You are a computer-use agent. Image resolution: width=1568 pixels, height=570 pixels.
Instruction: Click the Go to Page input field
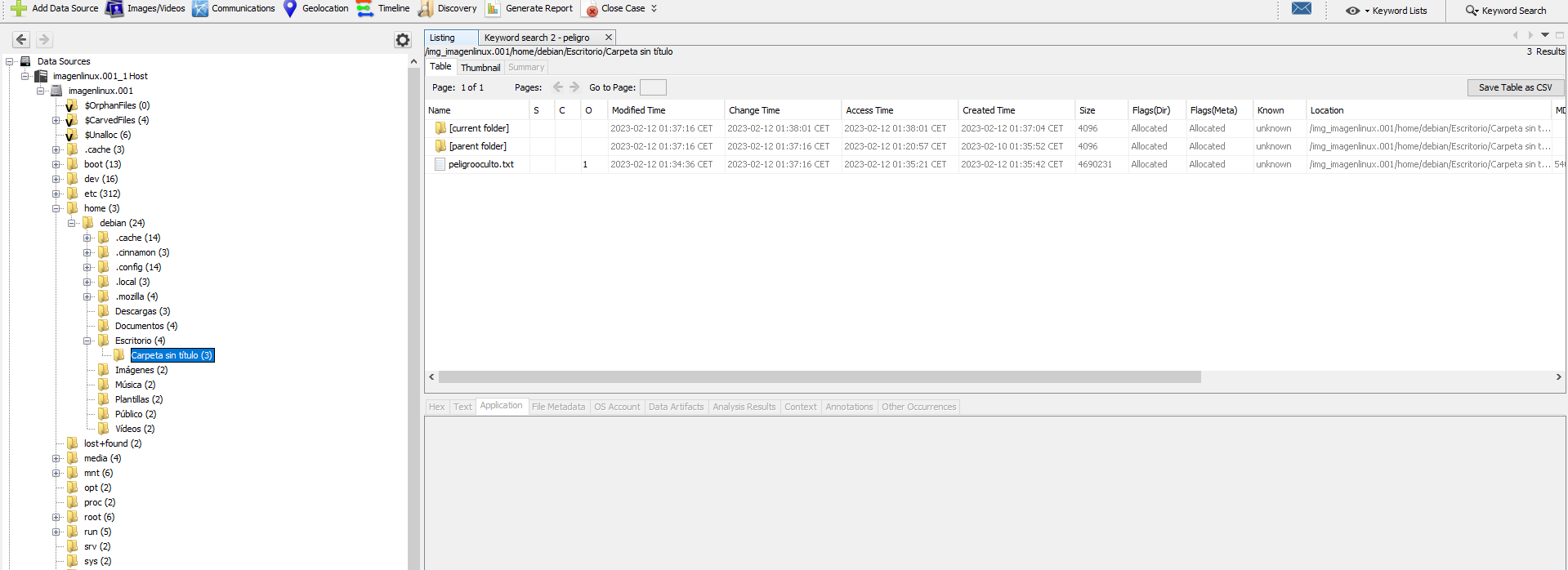(x=652, y=87)
